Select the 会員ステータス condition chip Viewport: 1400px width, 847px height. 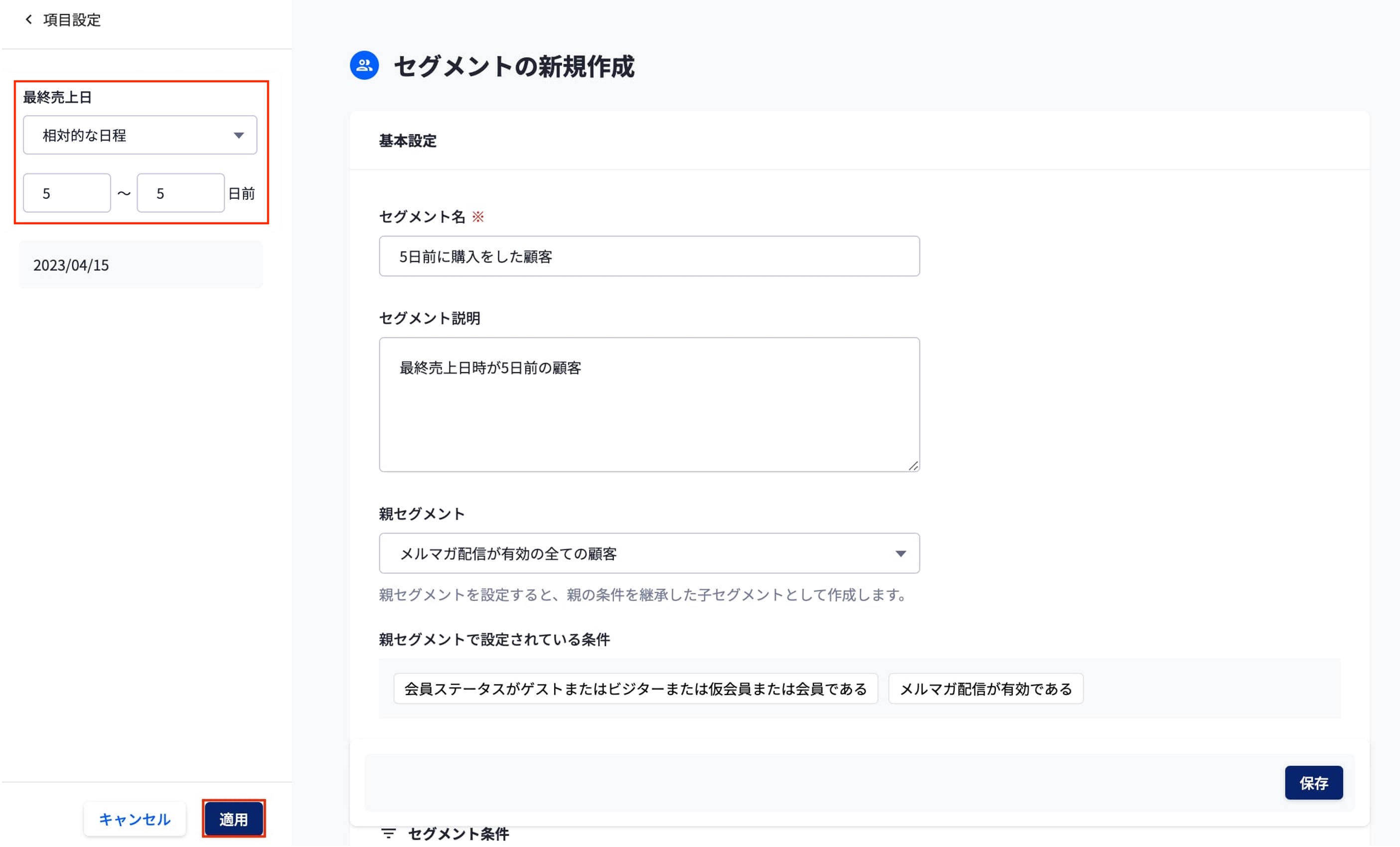click(635, 690)
